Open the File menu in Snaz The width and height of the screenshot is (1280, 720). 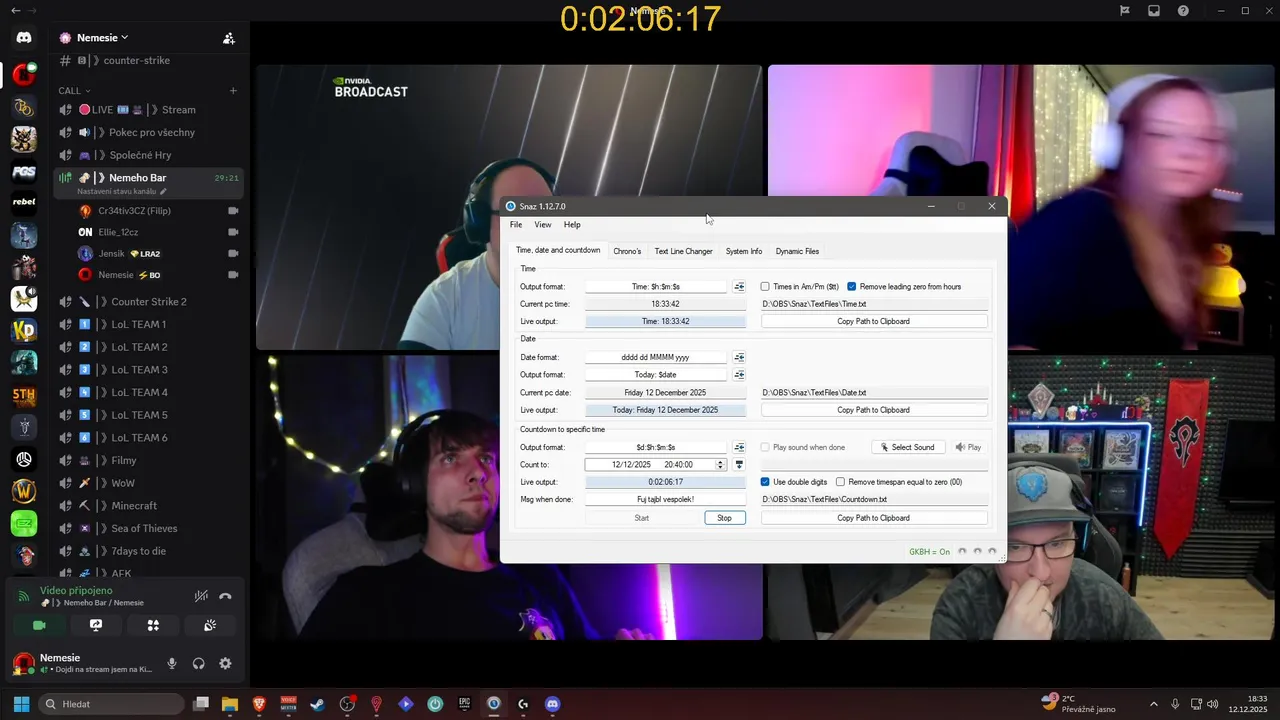point(516,225)
